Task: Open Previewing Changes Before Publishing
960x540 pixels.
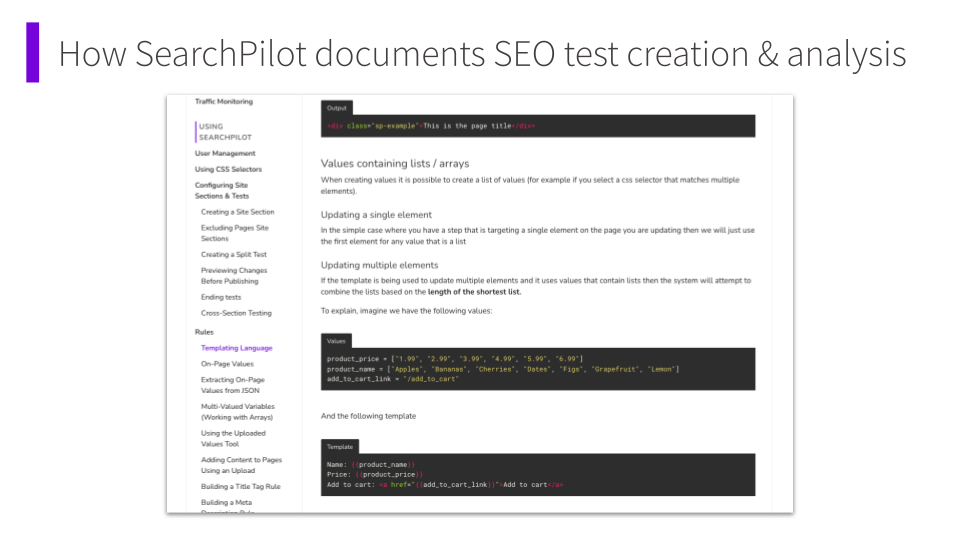Action: 234,276
